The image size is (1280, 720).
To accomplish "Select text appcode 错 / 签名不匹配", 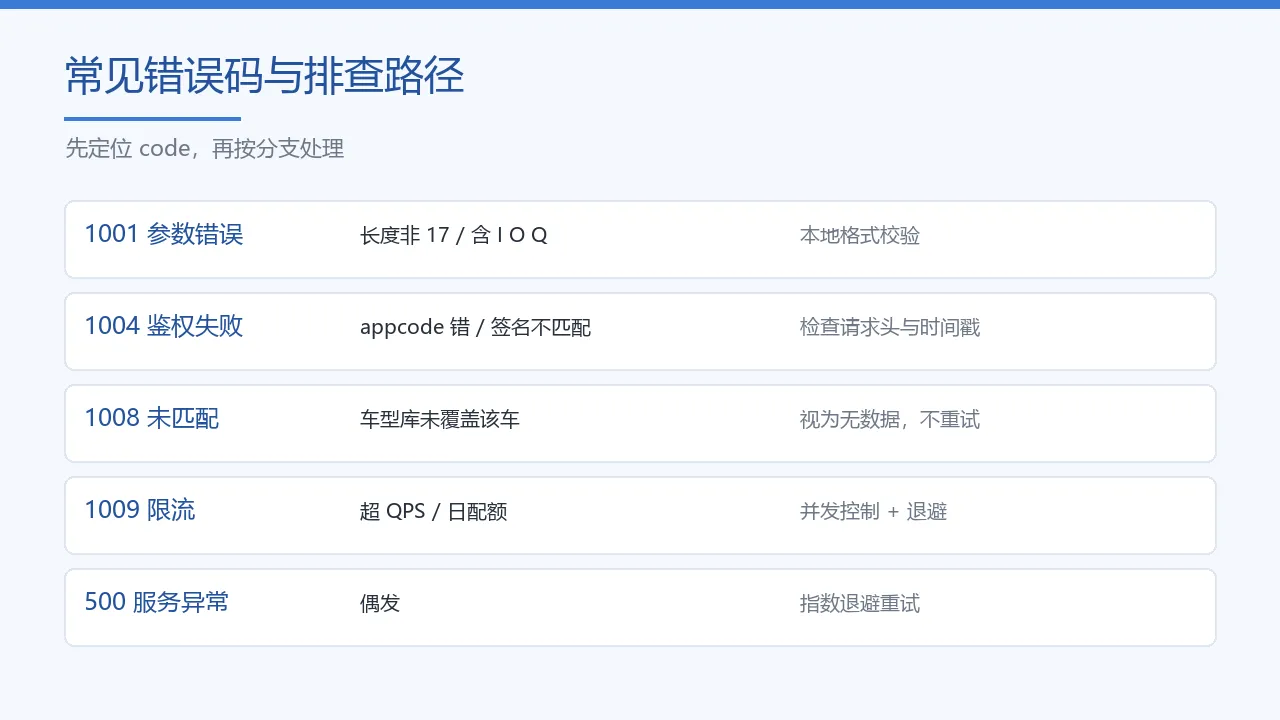I will coord(476,328).
